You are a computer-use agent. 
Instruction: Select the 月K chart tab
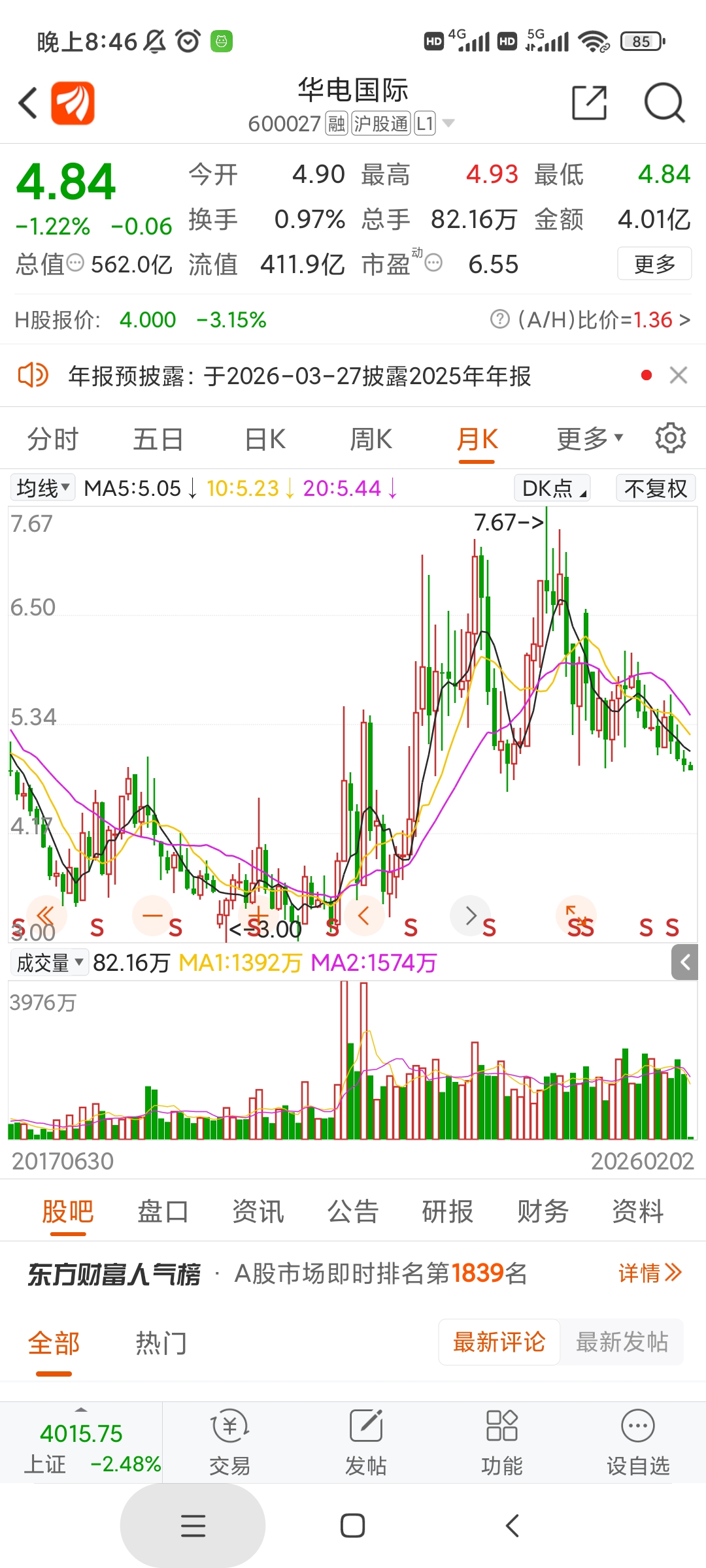477,439
